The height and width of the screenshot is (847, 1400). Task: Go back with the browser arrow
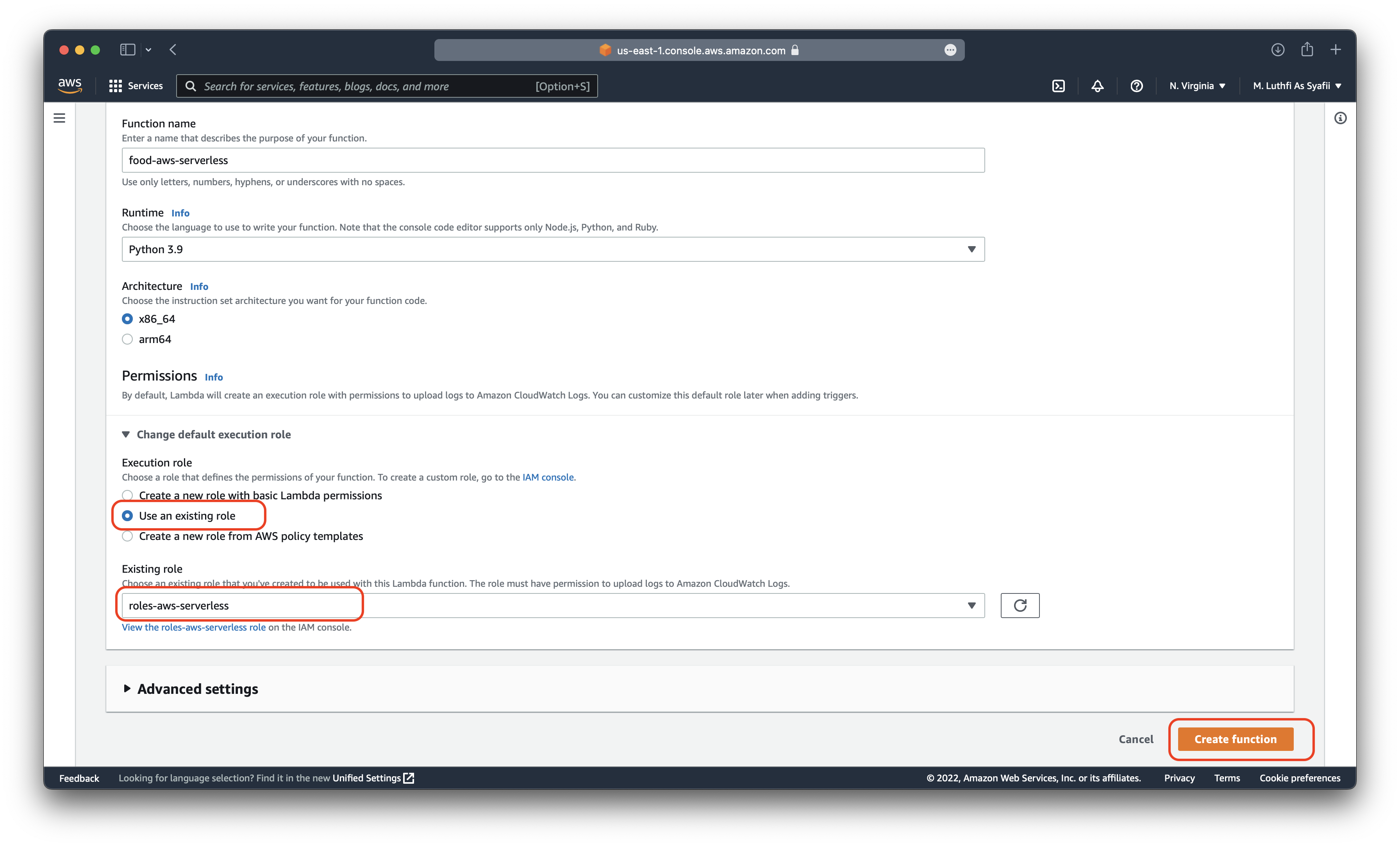click(x=173, y=50)
